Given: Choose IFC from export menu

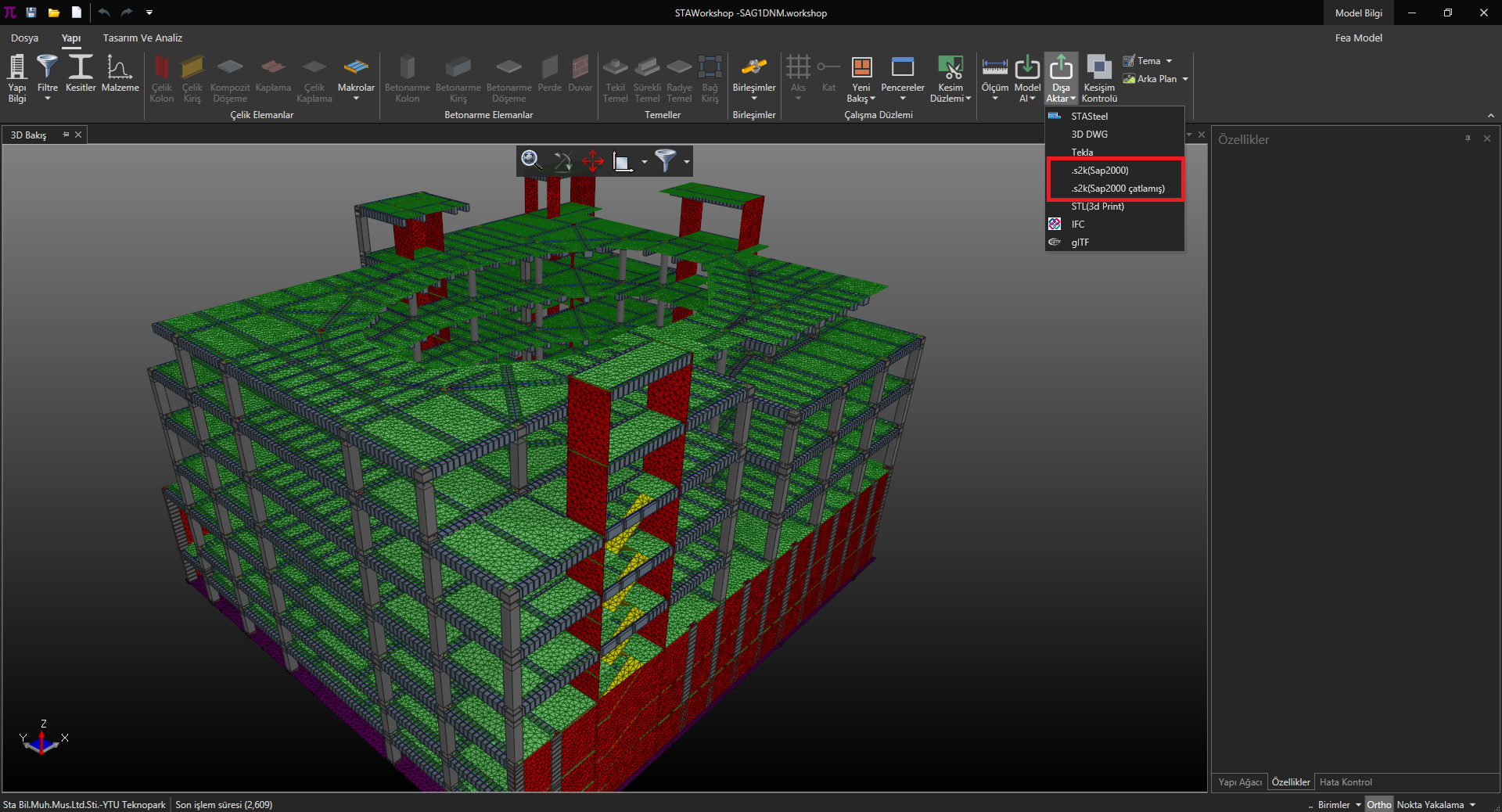Looking at the screenshot, I should 1078,225.
